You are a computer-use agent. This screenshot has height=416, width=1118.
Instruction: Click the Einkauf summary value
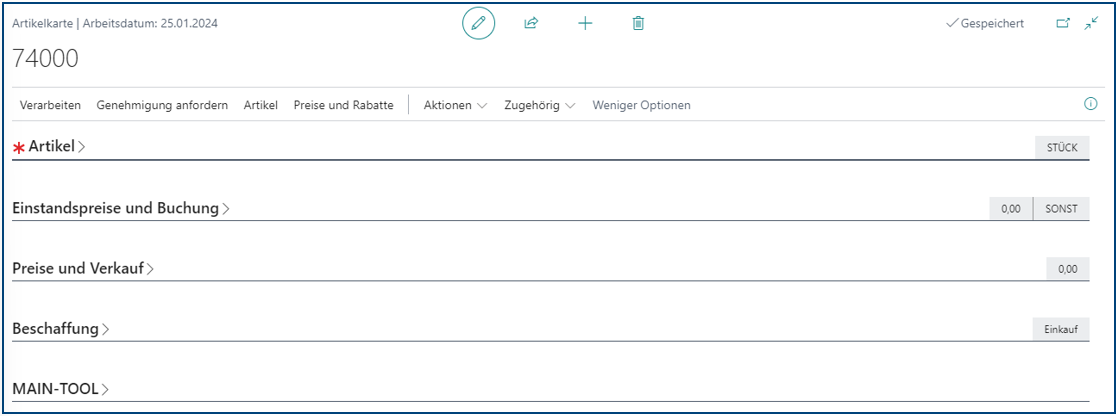click(x=1061, y=329)
